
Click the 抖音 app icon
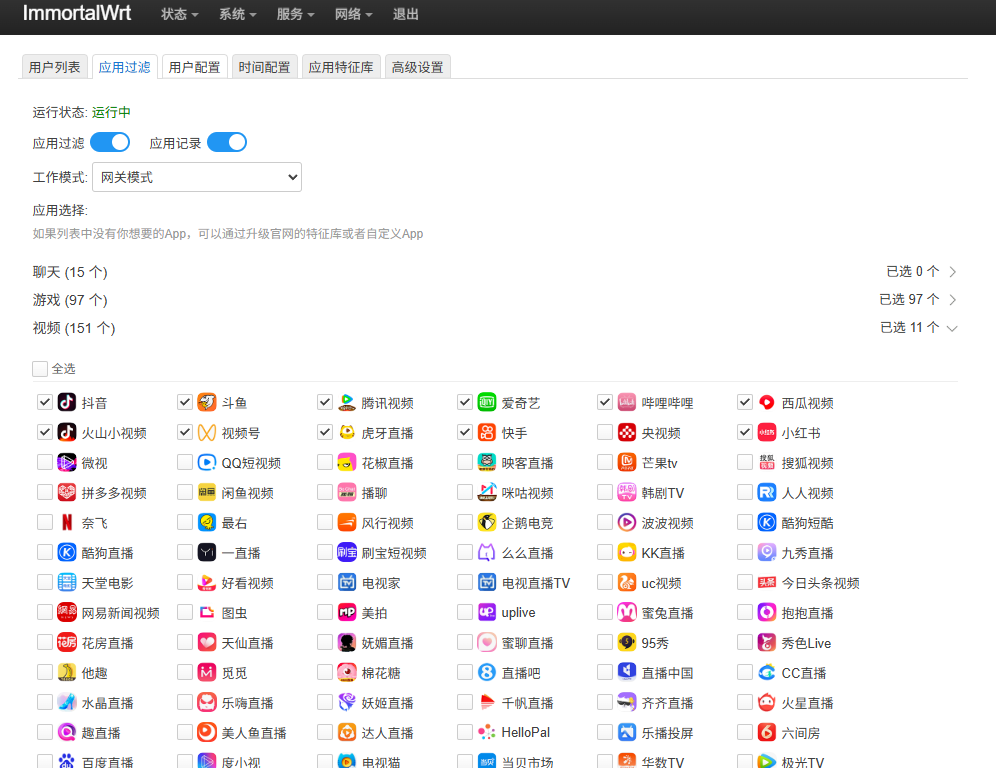click(67, 402)
